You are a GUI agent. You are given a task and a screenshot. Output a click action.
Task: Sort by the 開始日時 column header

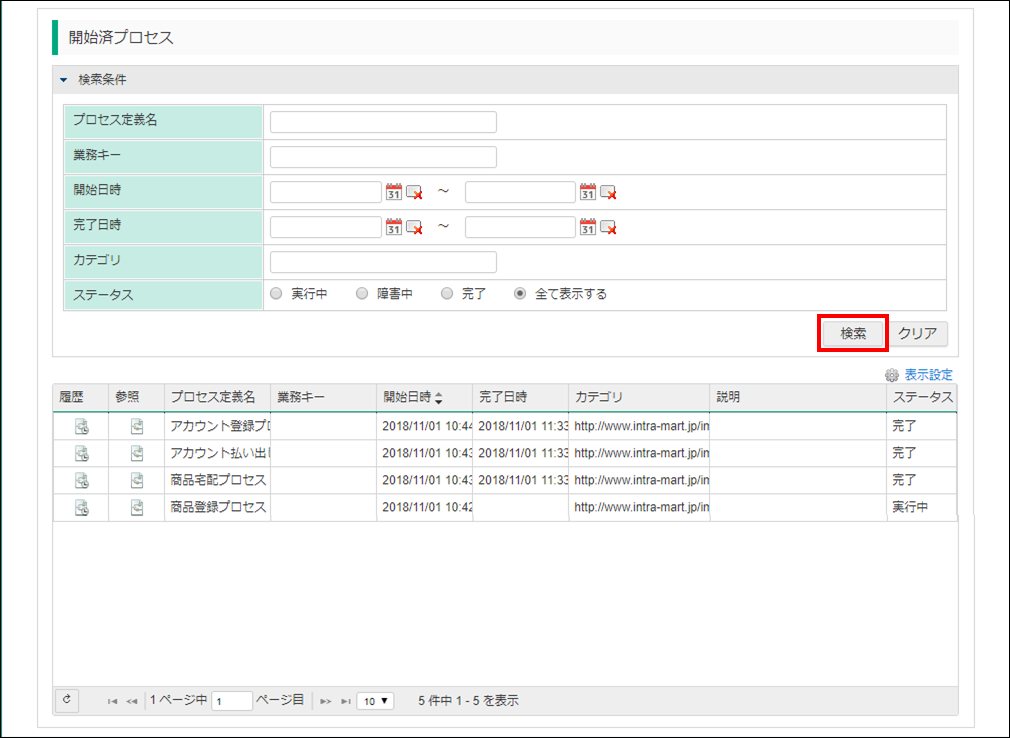(412, 397)
